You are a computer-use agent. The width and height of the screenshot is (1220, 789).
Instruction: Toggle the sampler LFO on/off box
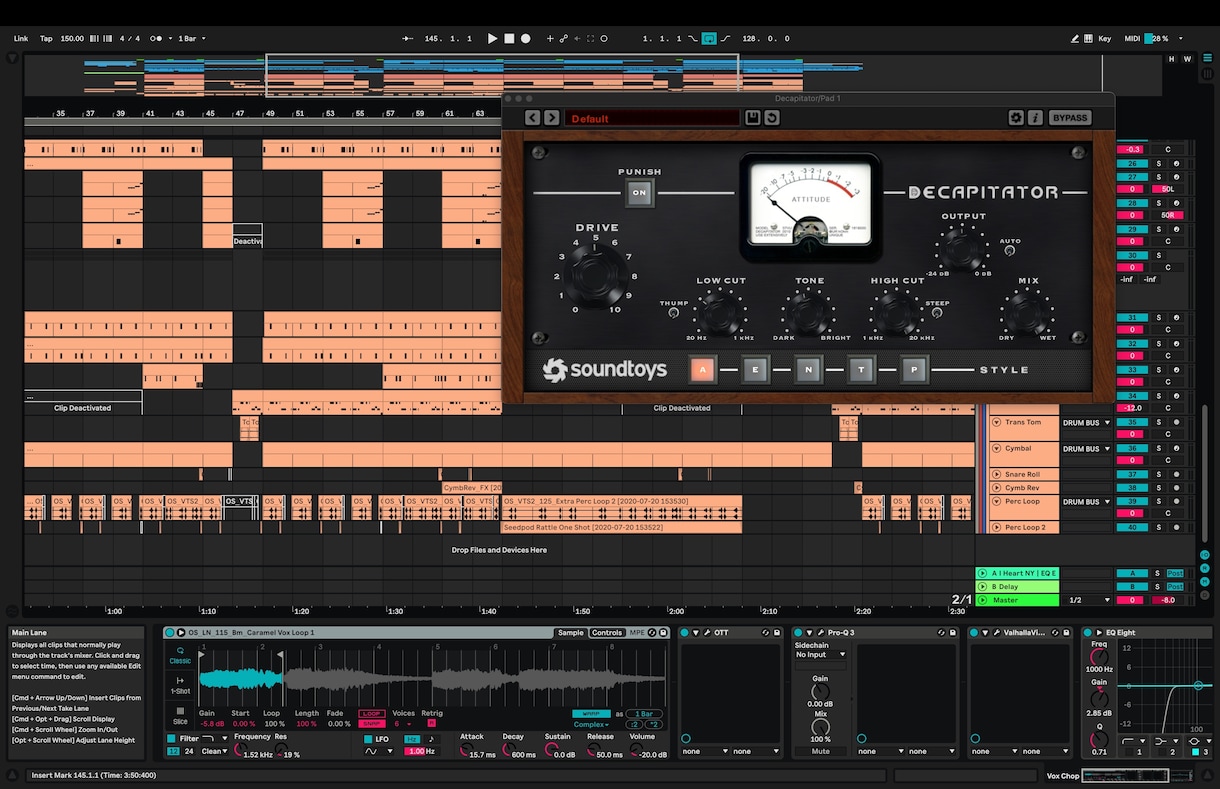point(369,739)
